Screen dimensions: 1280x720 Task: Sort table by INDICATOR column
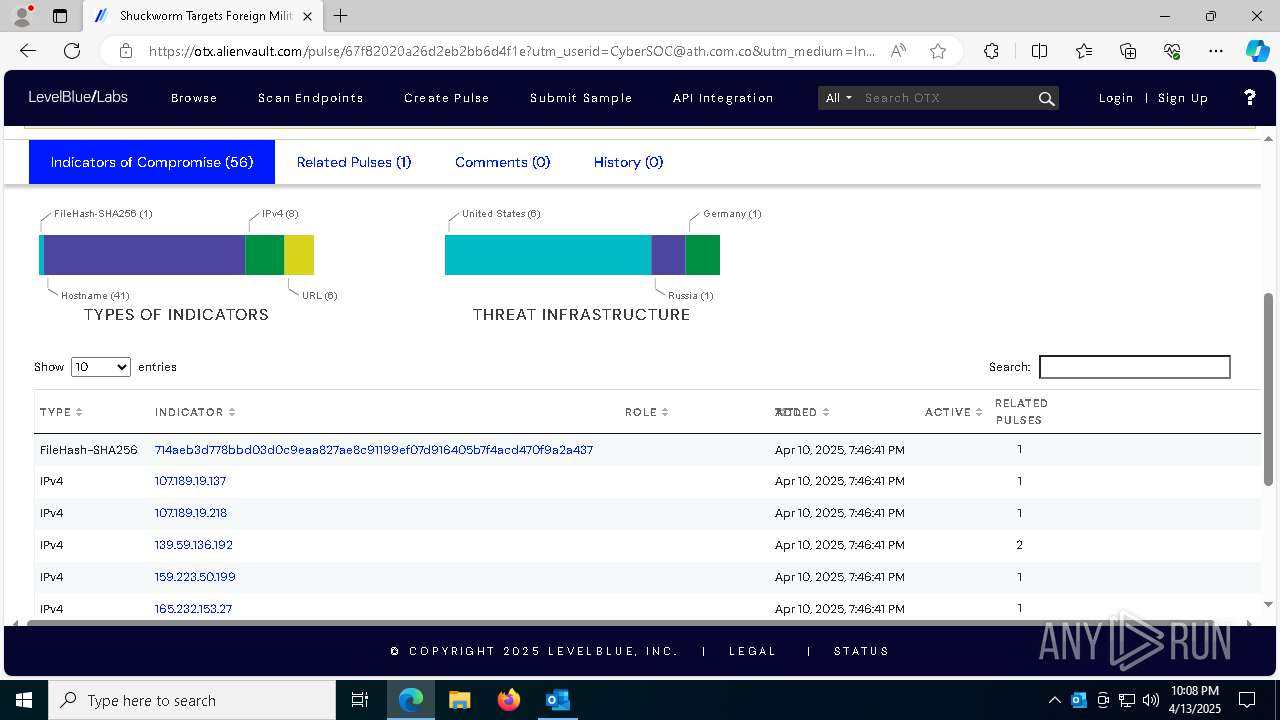pyautogui.click(x=195, y=412)
